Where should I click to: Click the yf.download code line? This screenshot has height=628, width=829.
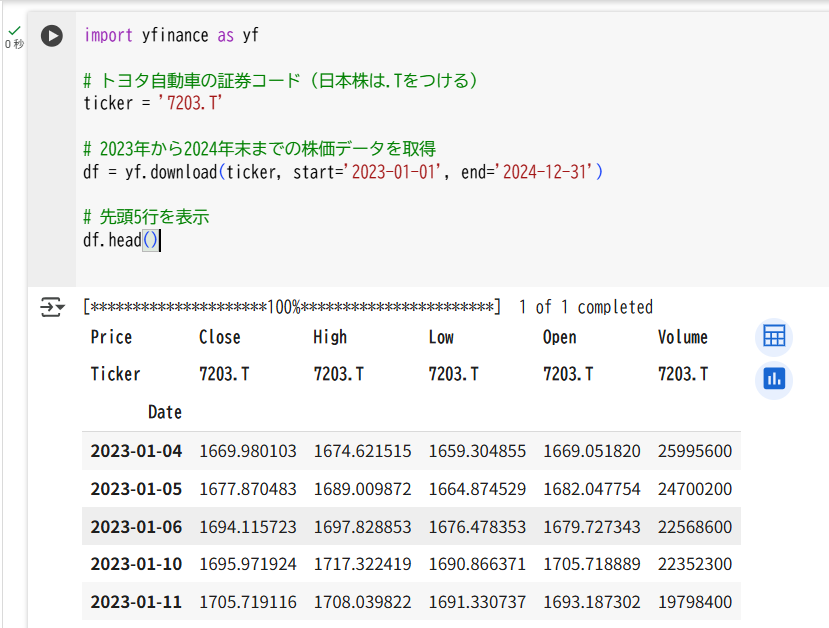[343, 172]
